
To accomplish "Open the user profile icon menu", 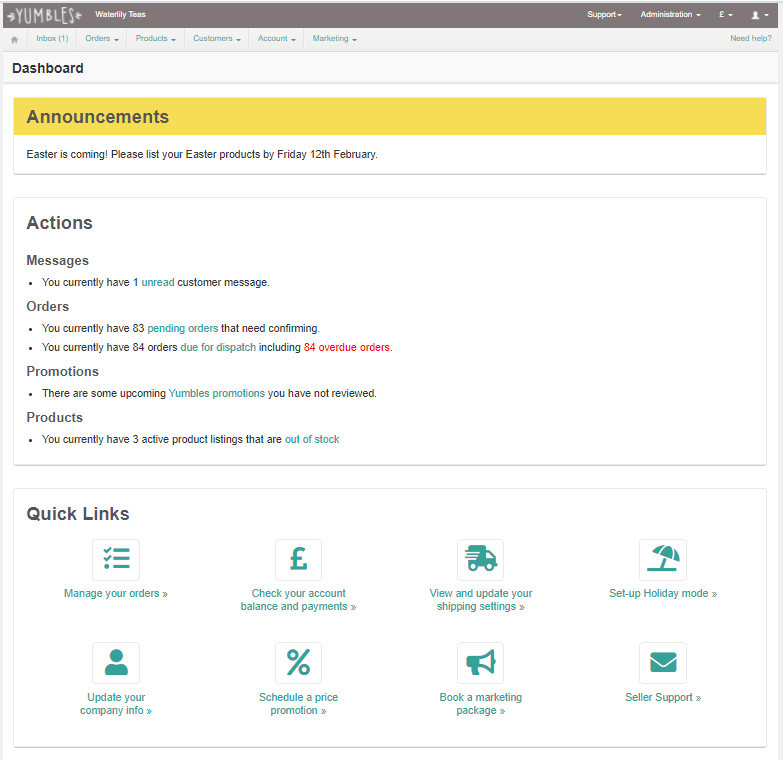I will pyautogui.click(x=760, y=15).
